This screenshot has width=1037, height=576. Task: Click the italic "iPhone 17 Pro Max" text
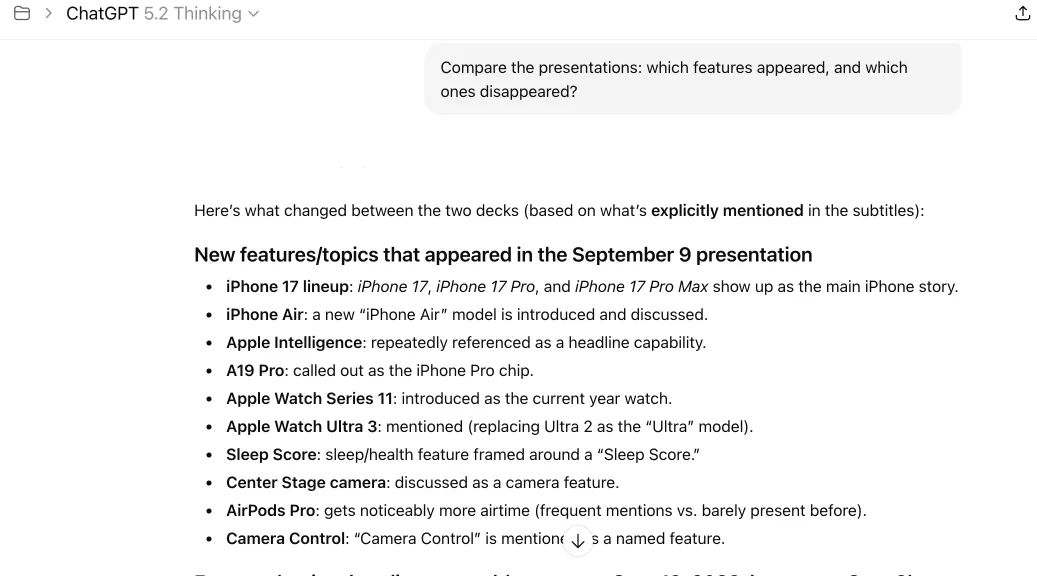click(641, 287)
